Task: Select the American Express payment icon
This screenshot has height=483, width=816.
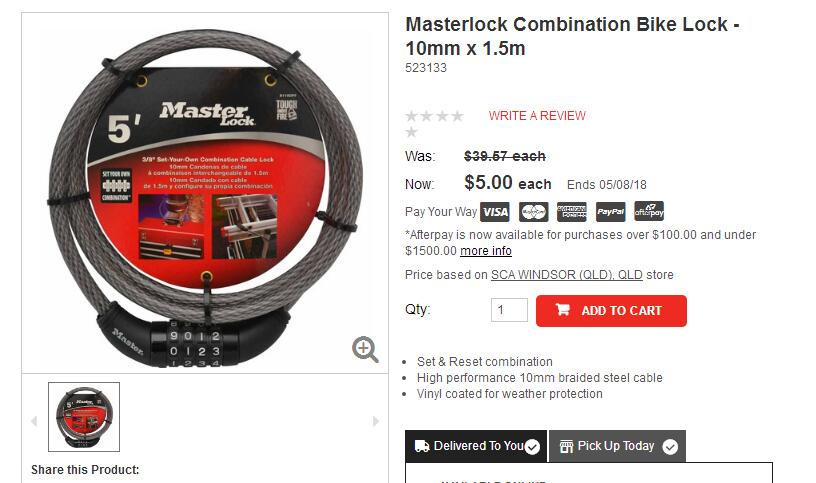Action: tap(572, 212)
